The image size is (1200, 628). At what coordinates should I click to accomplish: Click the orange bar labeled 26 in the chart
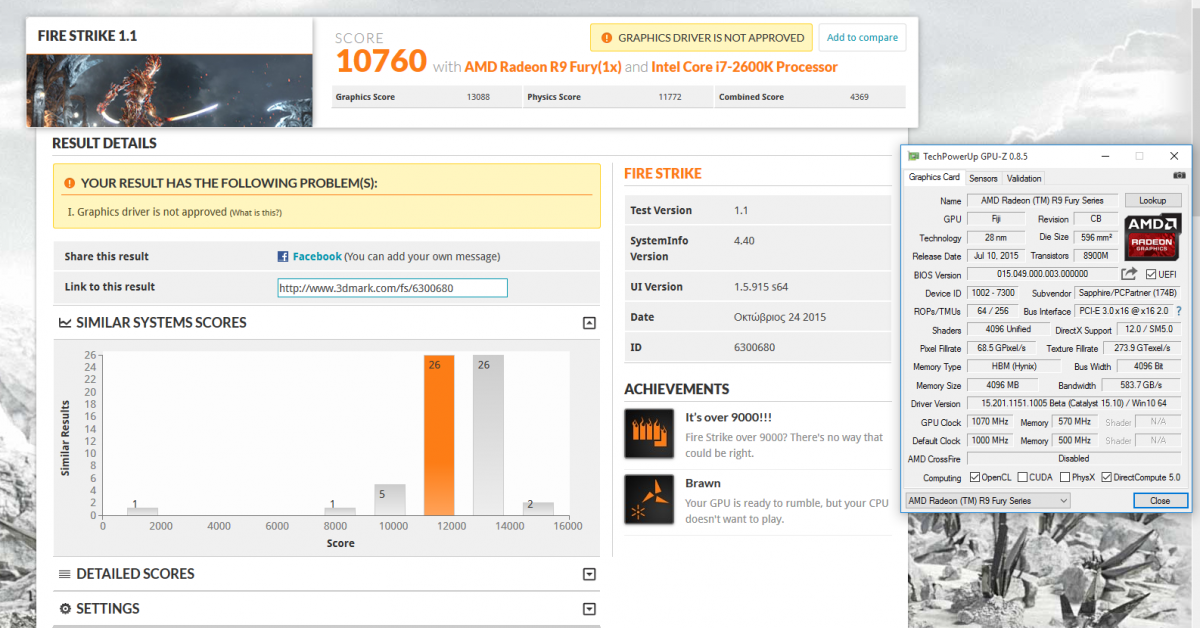(x=439, y=435)
